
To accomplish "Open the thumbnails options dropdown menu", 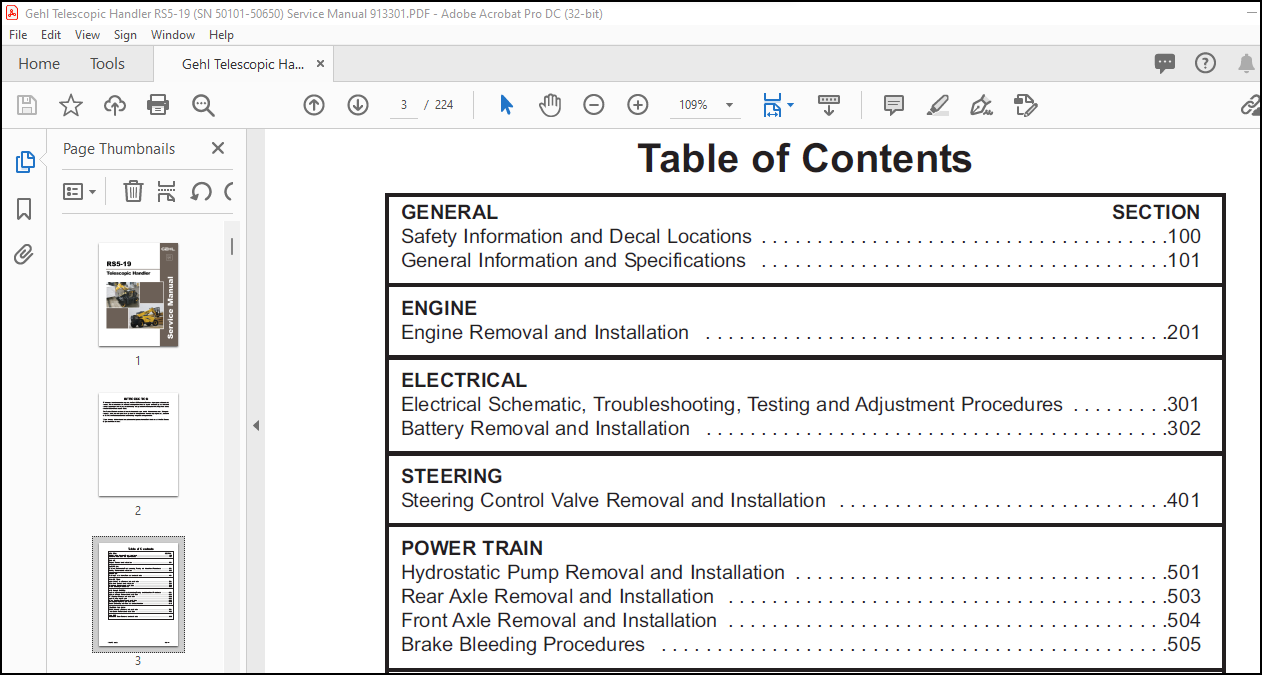I will pos(80,191).
